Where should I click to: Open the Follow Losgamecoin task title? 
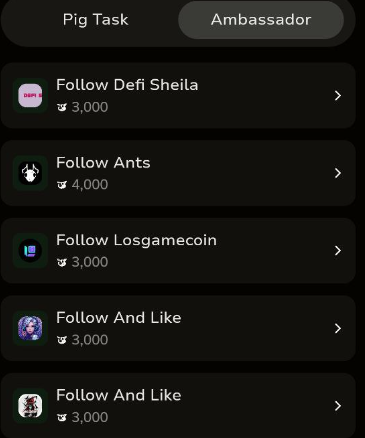pyautogui.click(x=136, y=241)
